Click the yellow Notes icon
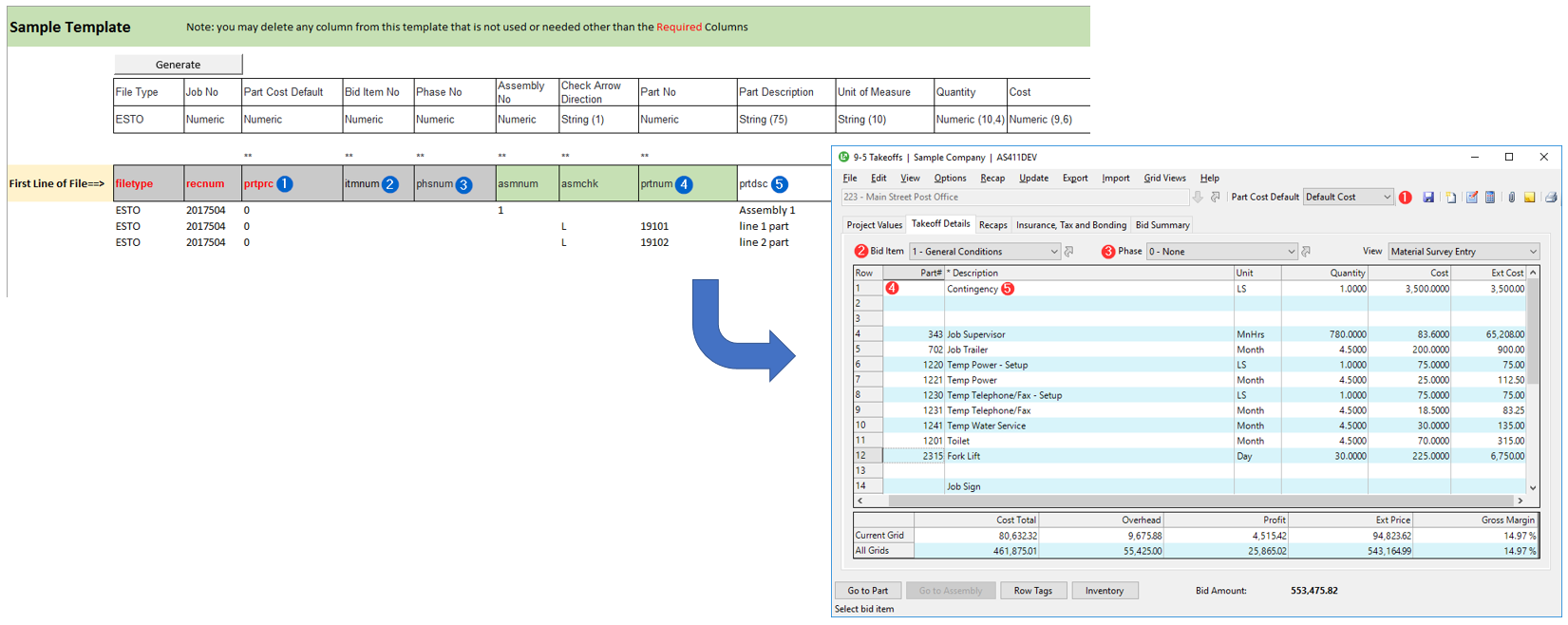 (1530, 198)
